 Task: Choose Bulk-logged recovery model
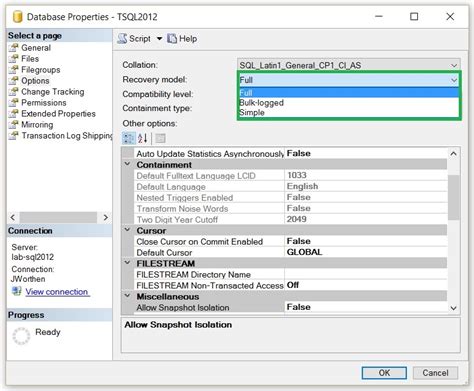click(x=349, y=103)
